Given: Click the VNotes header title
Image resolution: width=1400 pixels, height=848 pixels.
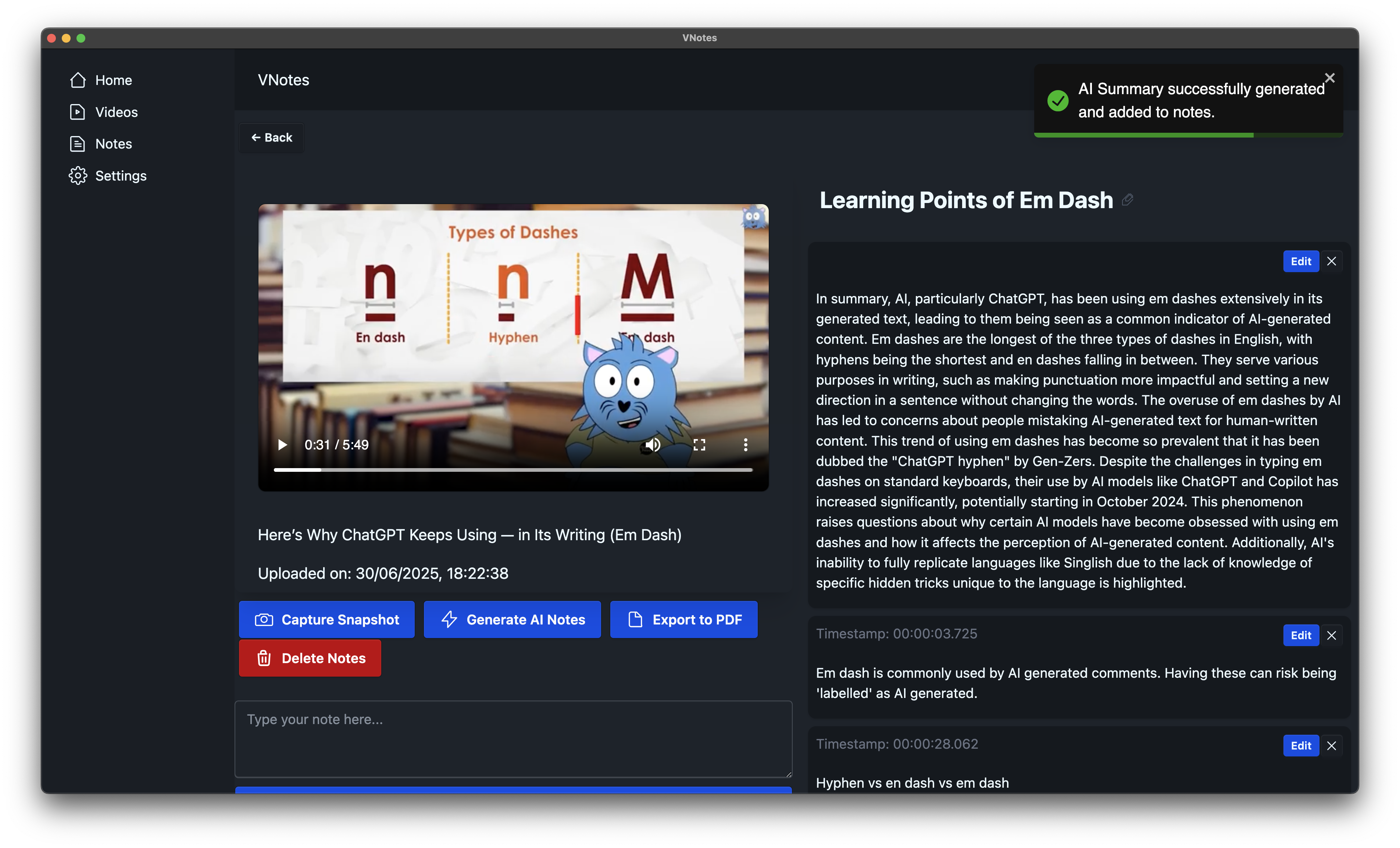Looking at the screenshot, I should pyautogui.click(x=283, y=80).
